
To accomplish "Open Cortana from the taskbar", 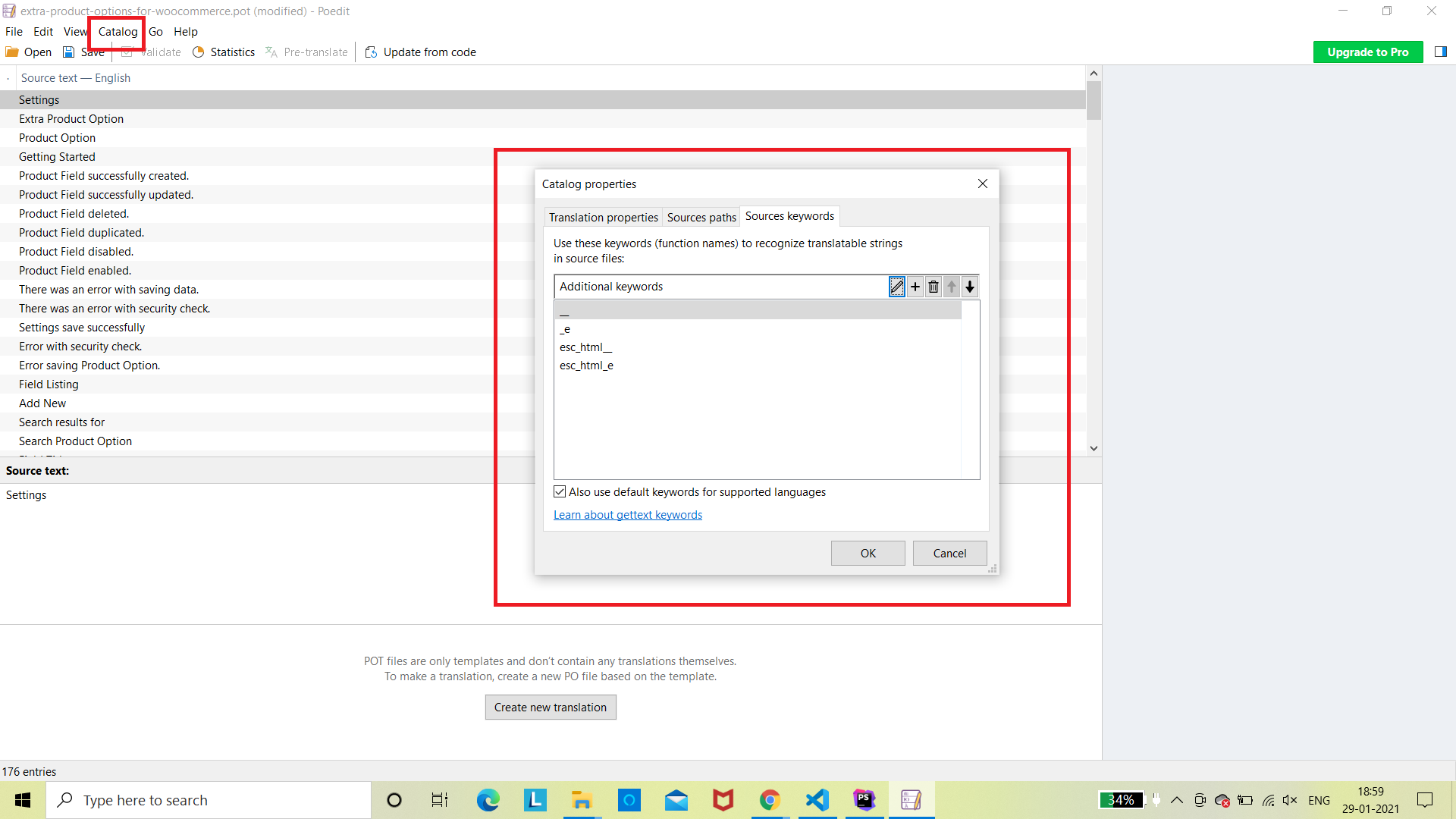I will [x=394, y=800].
